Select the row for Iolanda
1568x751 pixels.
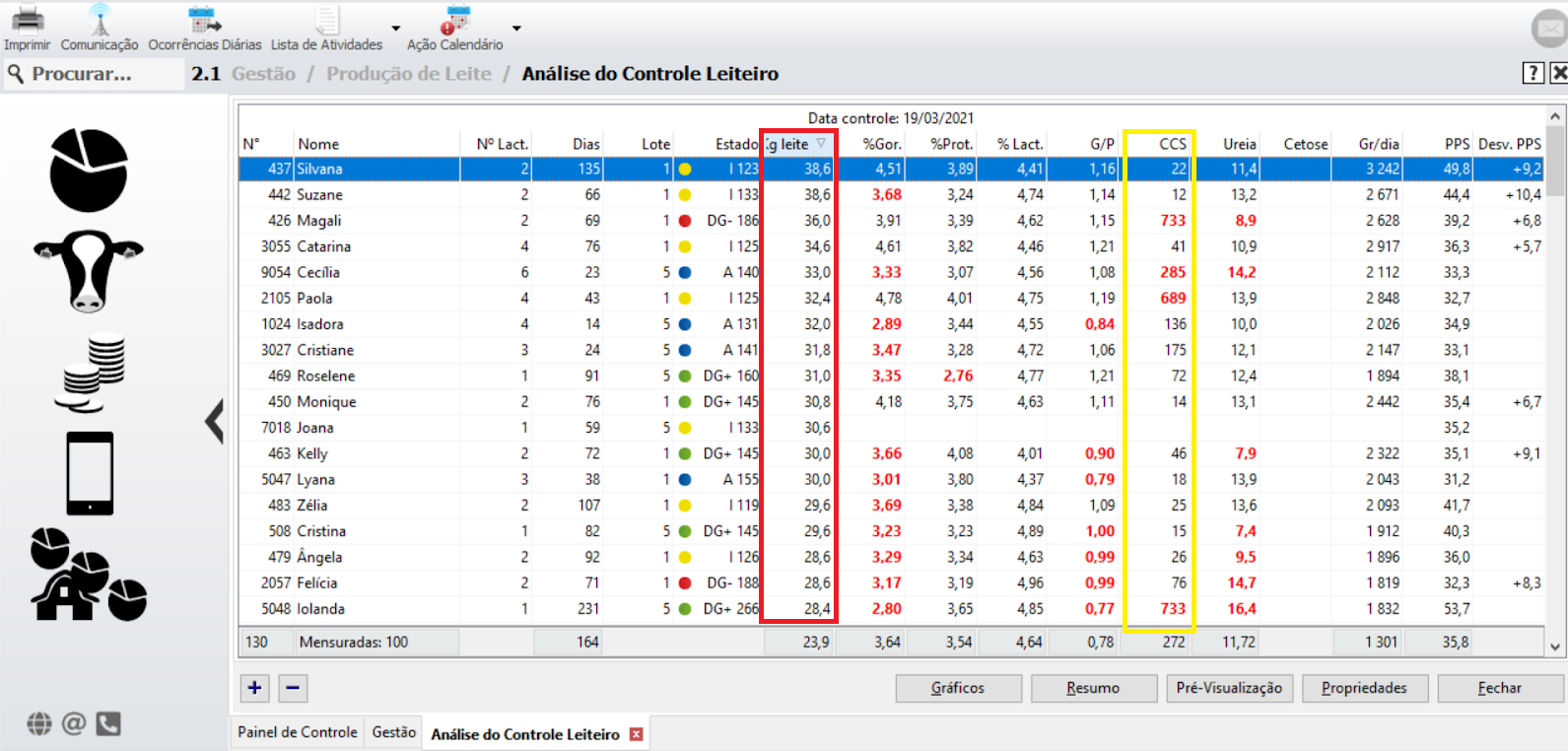point(892,609)
